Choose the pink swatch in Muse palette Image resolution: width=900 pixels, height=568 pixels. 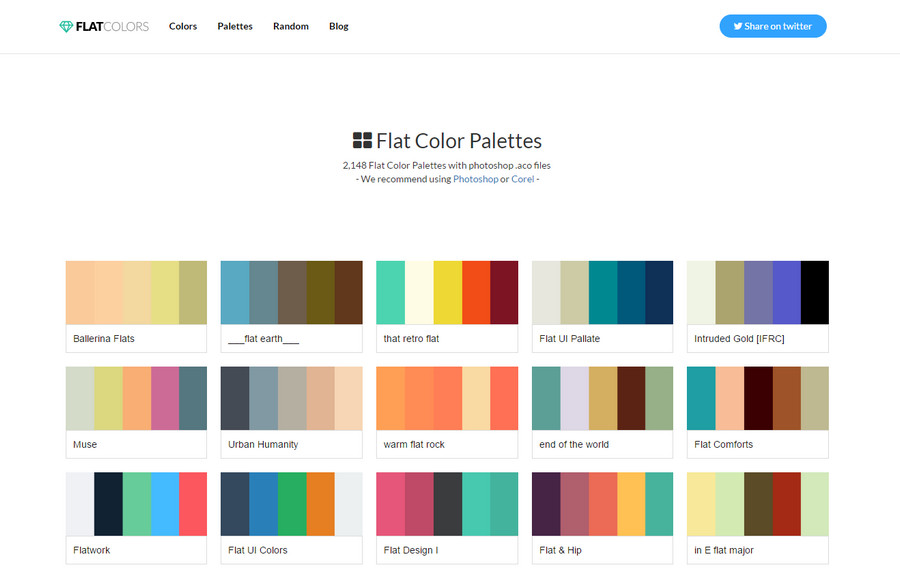point(165,398)
